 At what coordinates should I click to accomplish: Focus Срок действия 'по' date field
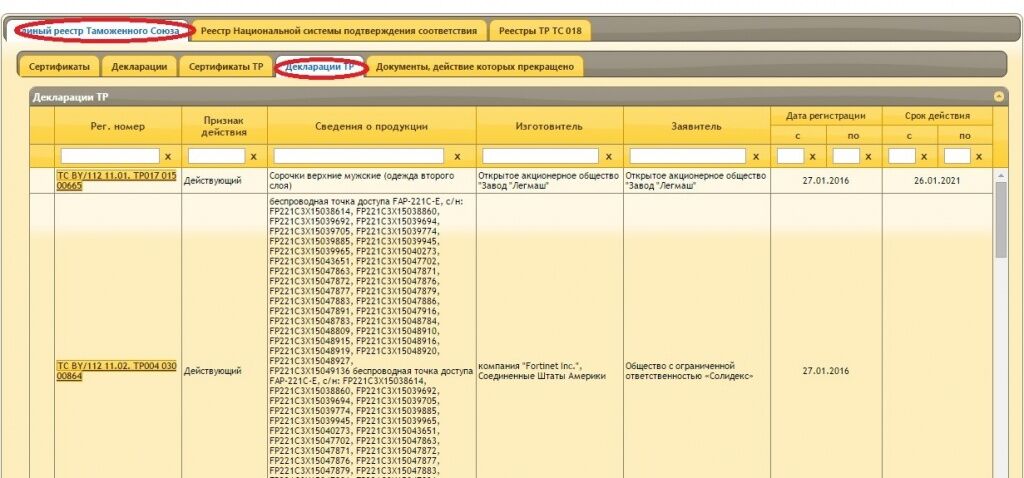(x=957, y=156)
